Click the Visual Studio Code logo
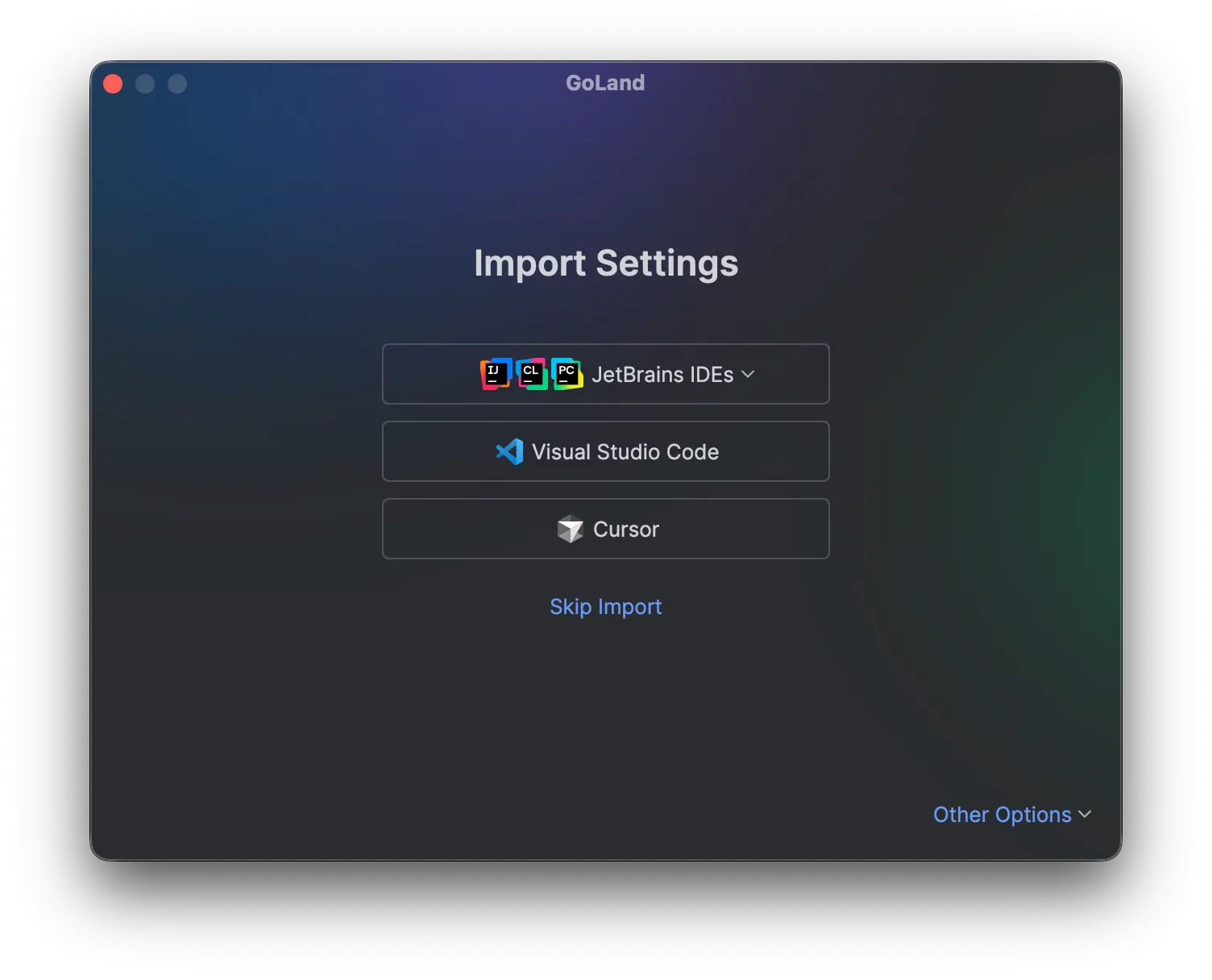The height and width of the screenshot is (980, 1212). 509,452
